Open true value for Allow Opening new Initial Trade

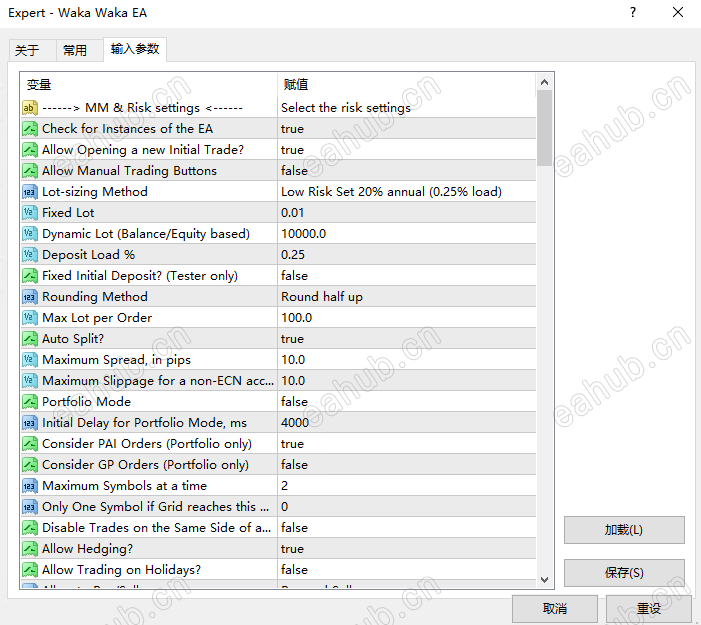[x=406, y=150]
